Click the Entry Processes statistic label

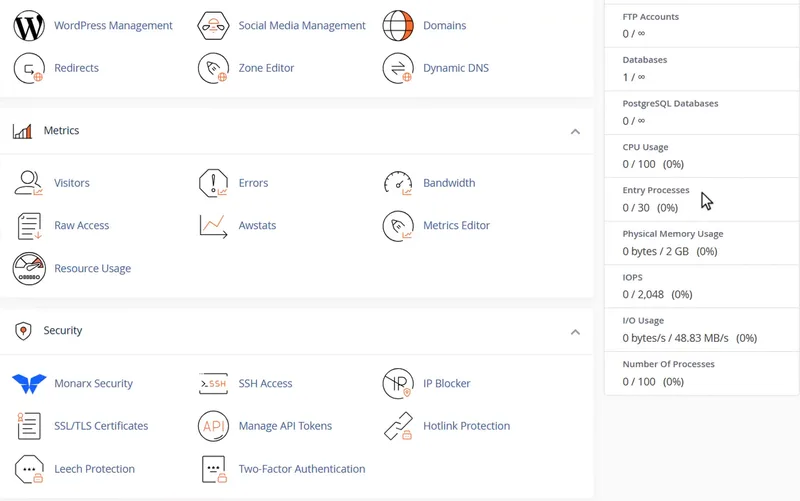pyautogui.click(x=656, y=190)
